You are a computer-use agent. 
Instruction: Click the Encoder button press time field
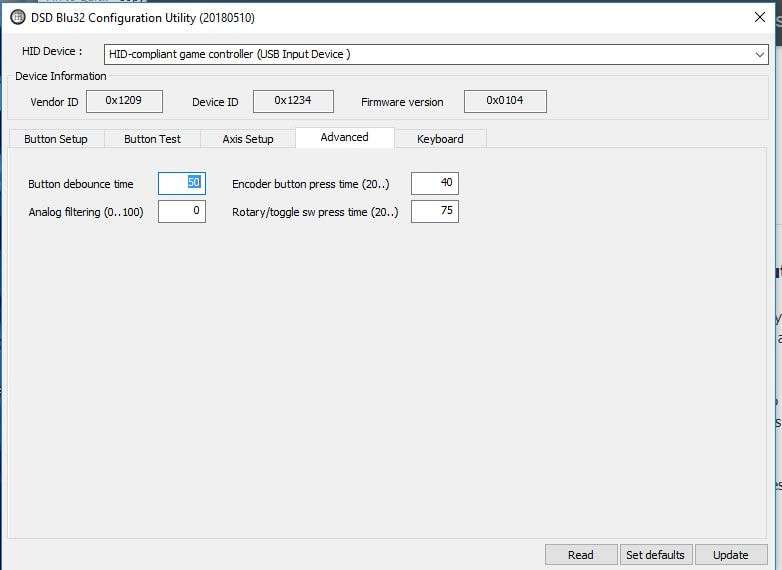point(435,184)
